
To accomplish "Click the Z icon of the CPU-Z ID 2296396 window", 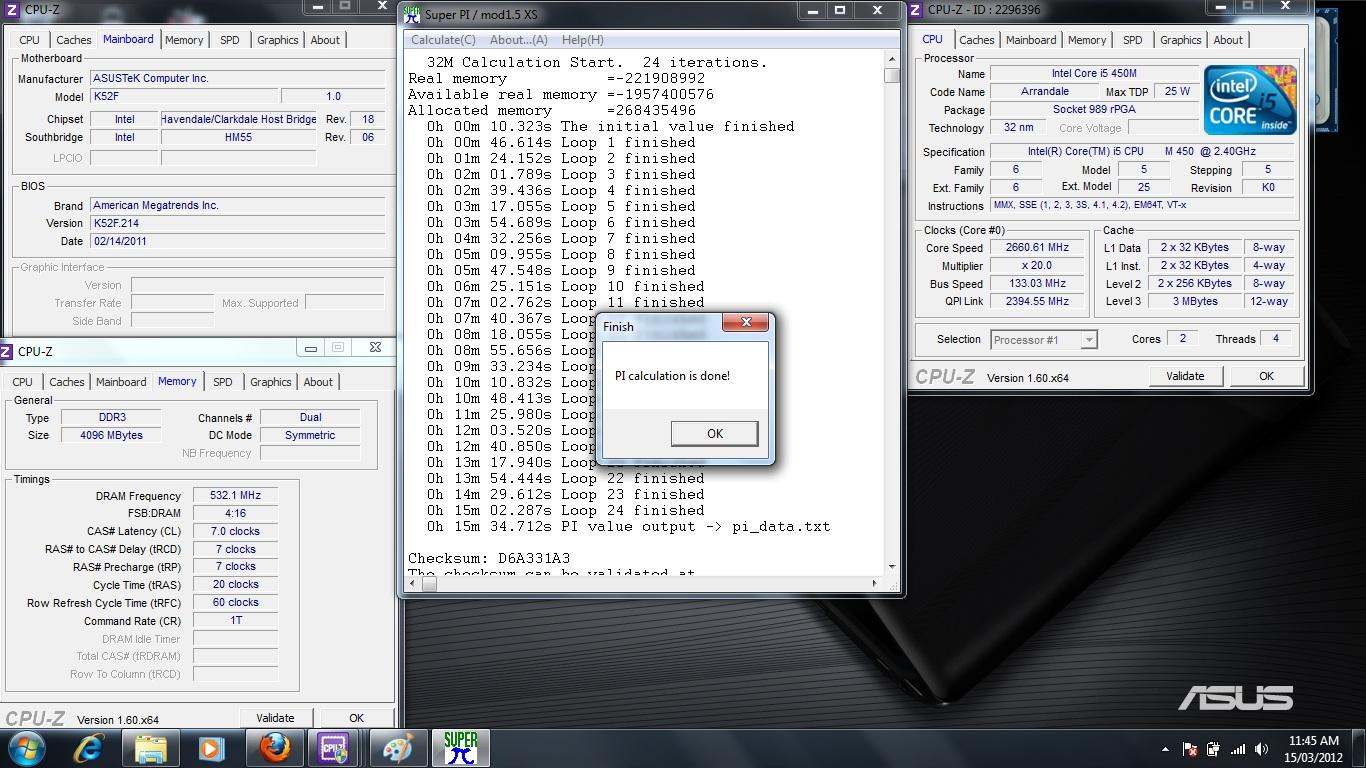I will coord(917,10).
